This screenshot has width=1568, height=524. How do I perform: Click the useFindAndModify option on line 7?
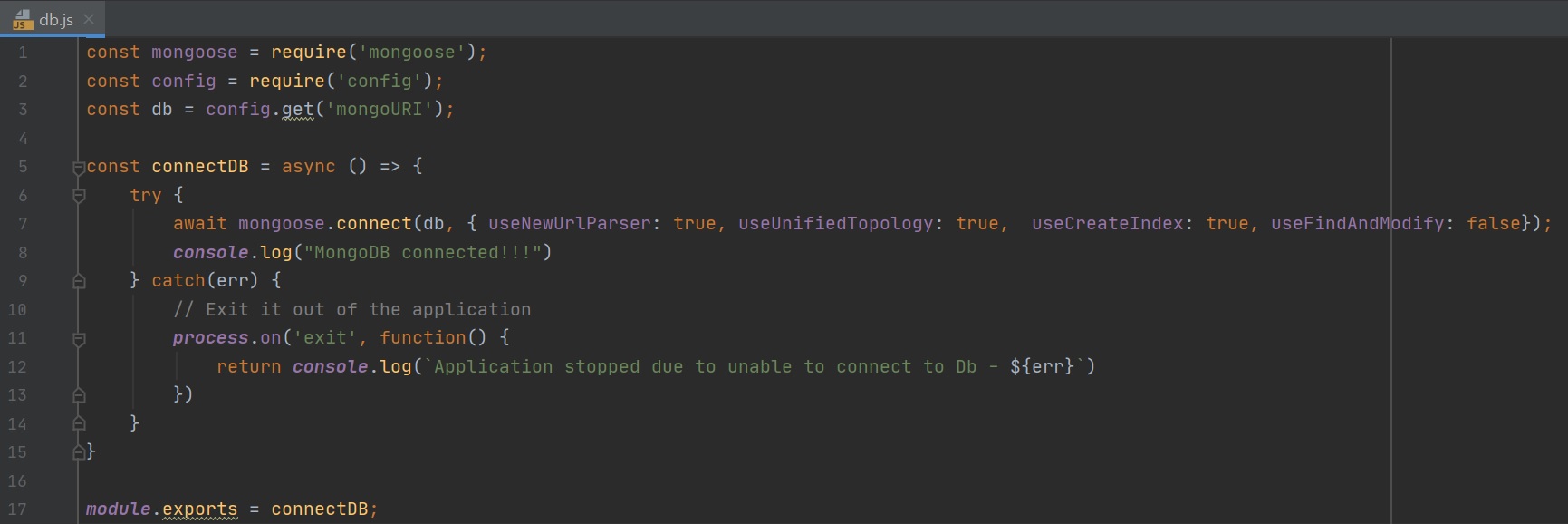coord(1356,224)
